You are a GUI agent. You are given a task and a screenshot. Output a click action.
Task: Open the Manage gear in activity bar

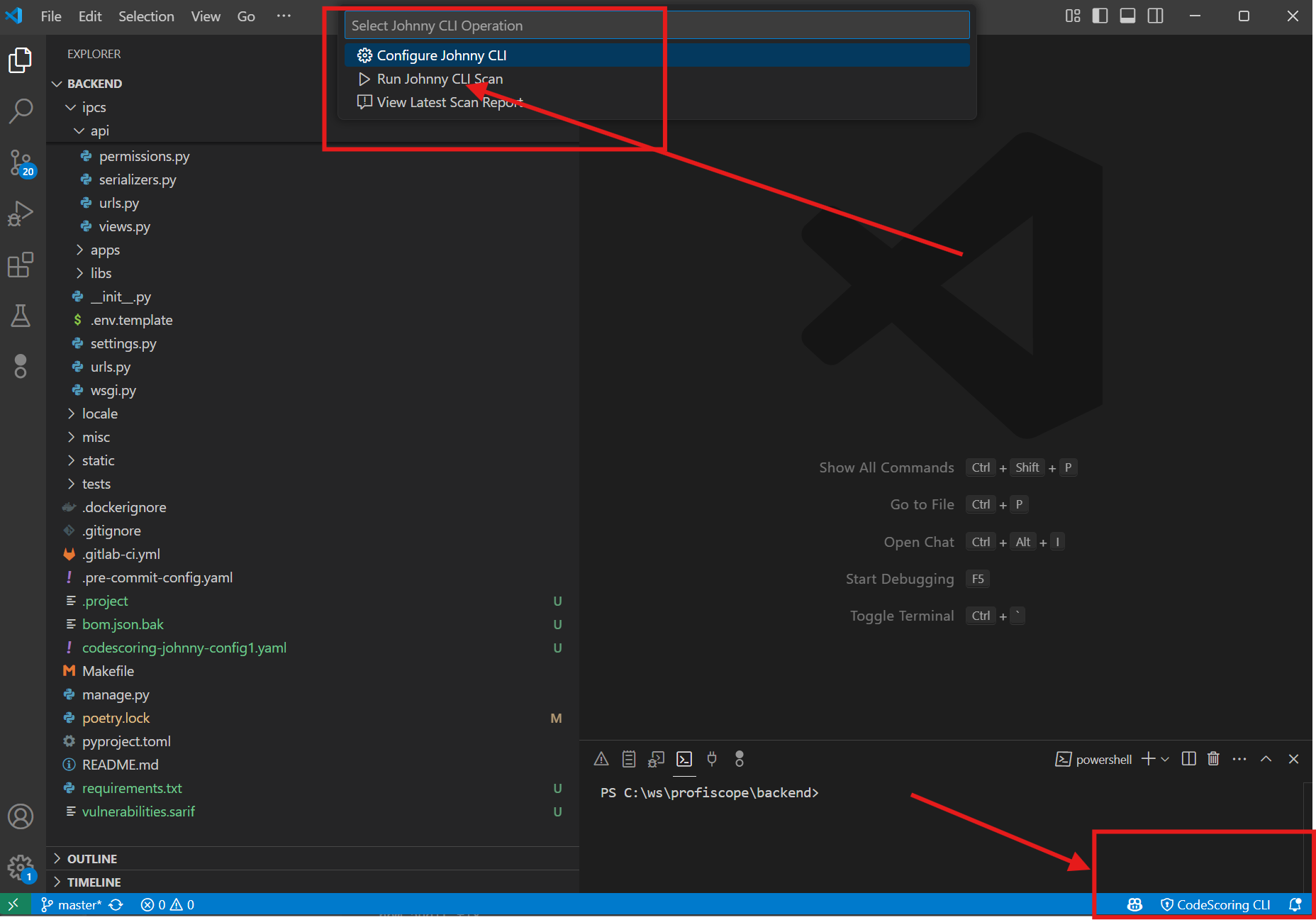(21, 868)
